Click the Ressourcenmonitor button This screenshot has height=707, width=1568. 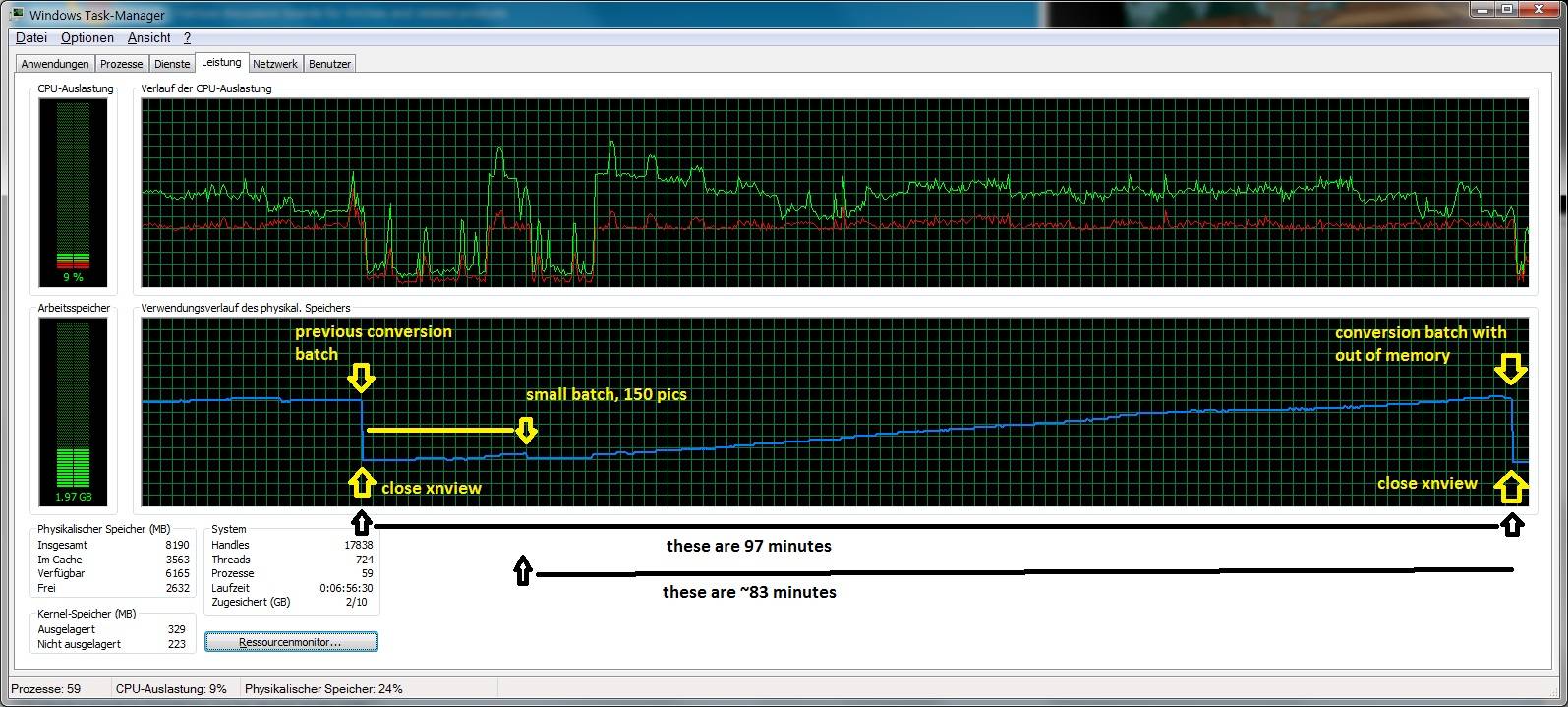pyautogui.click(x=291, y=642)
